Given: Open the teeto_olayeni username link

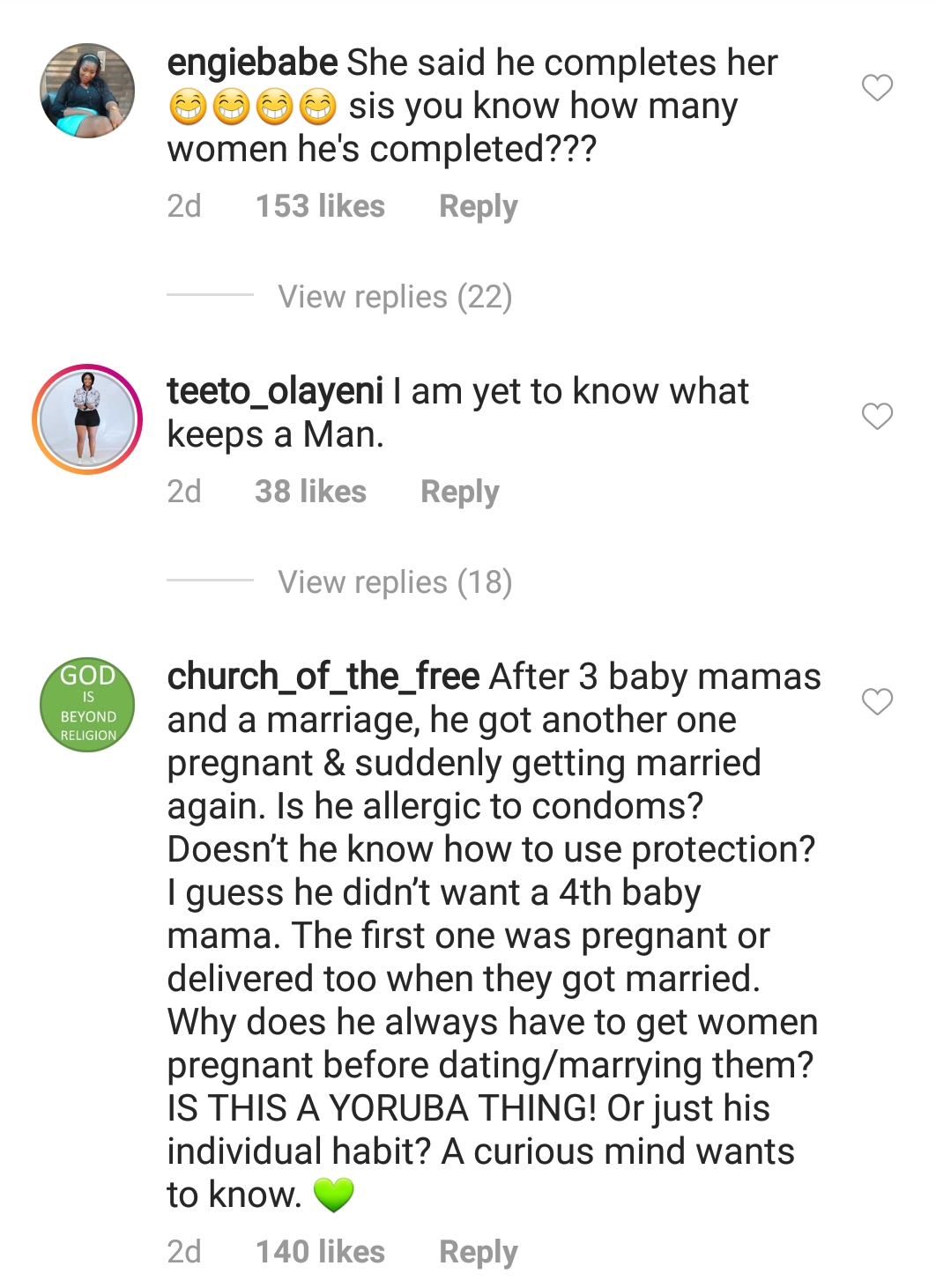Looking at the screenshot, I should (x=275, y=391).
